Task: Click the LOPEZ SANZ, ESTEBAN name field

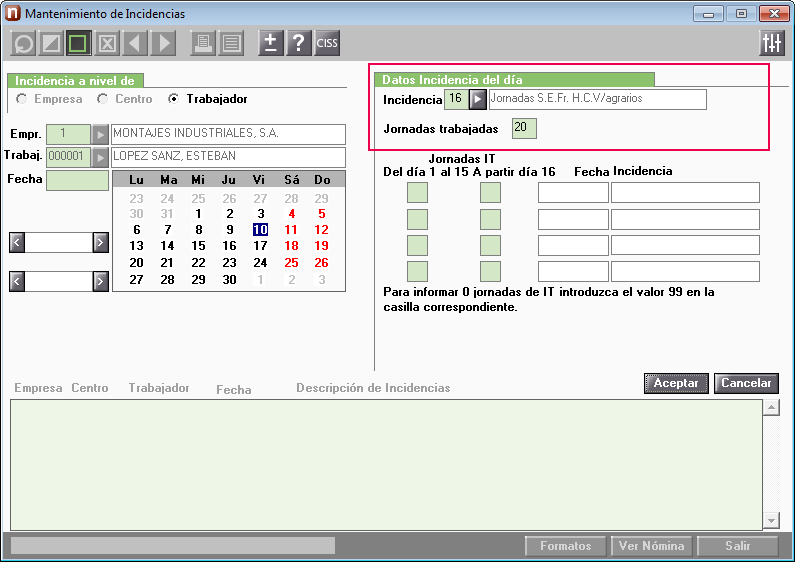Action: point(228,157)
